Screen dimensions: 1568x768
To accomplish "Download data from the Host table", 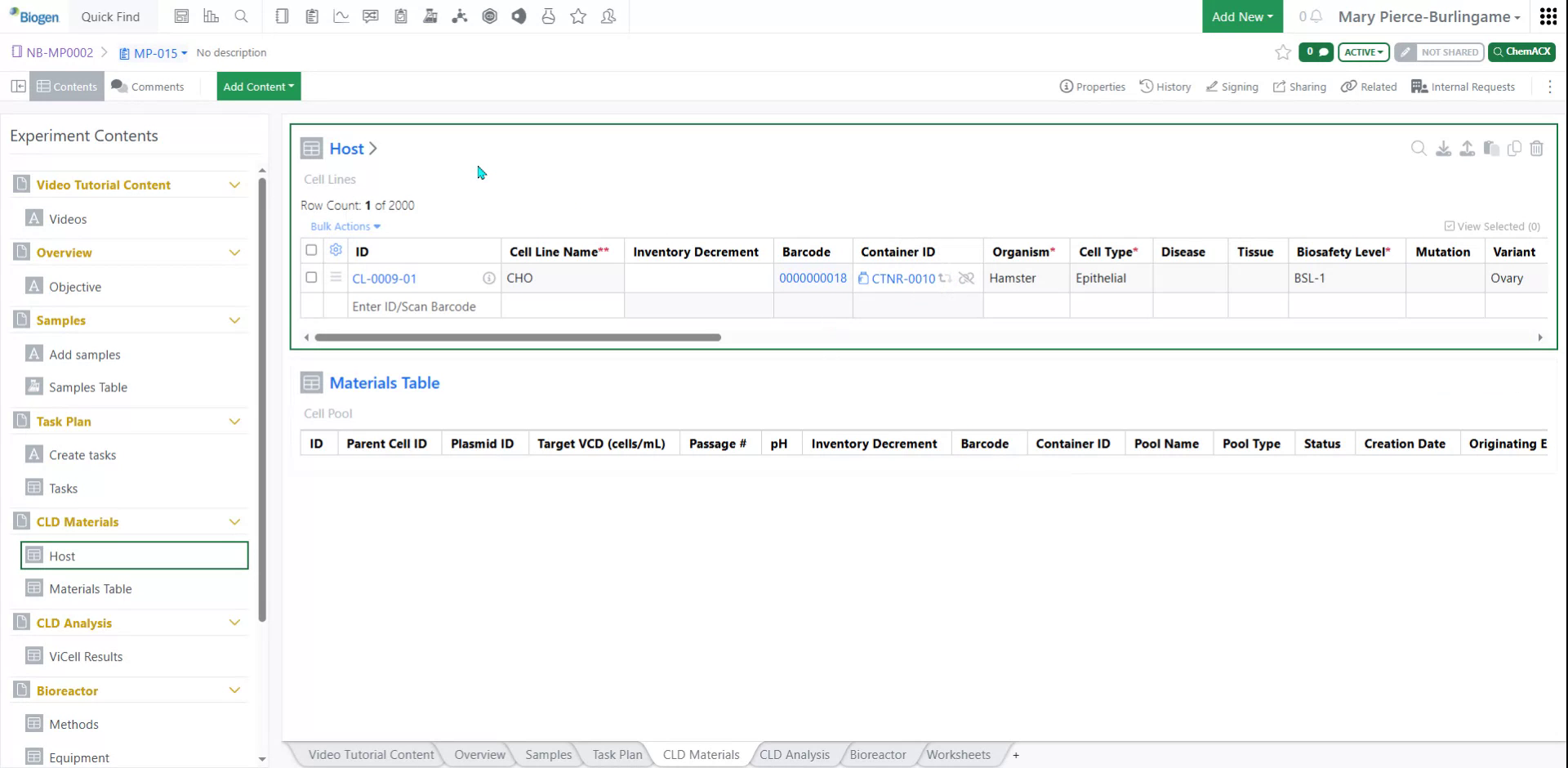I will click(1443, 149).
